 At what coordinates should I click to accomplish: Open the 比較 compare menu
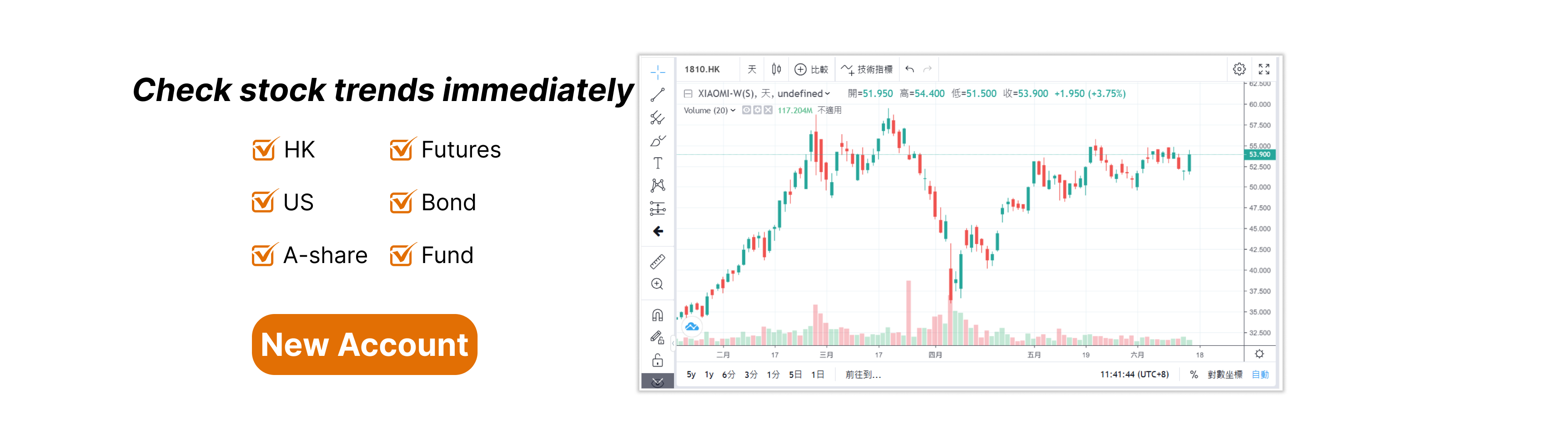[813, 69]
